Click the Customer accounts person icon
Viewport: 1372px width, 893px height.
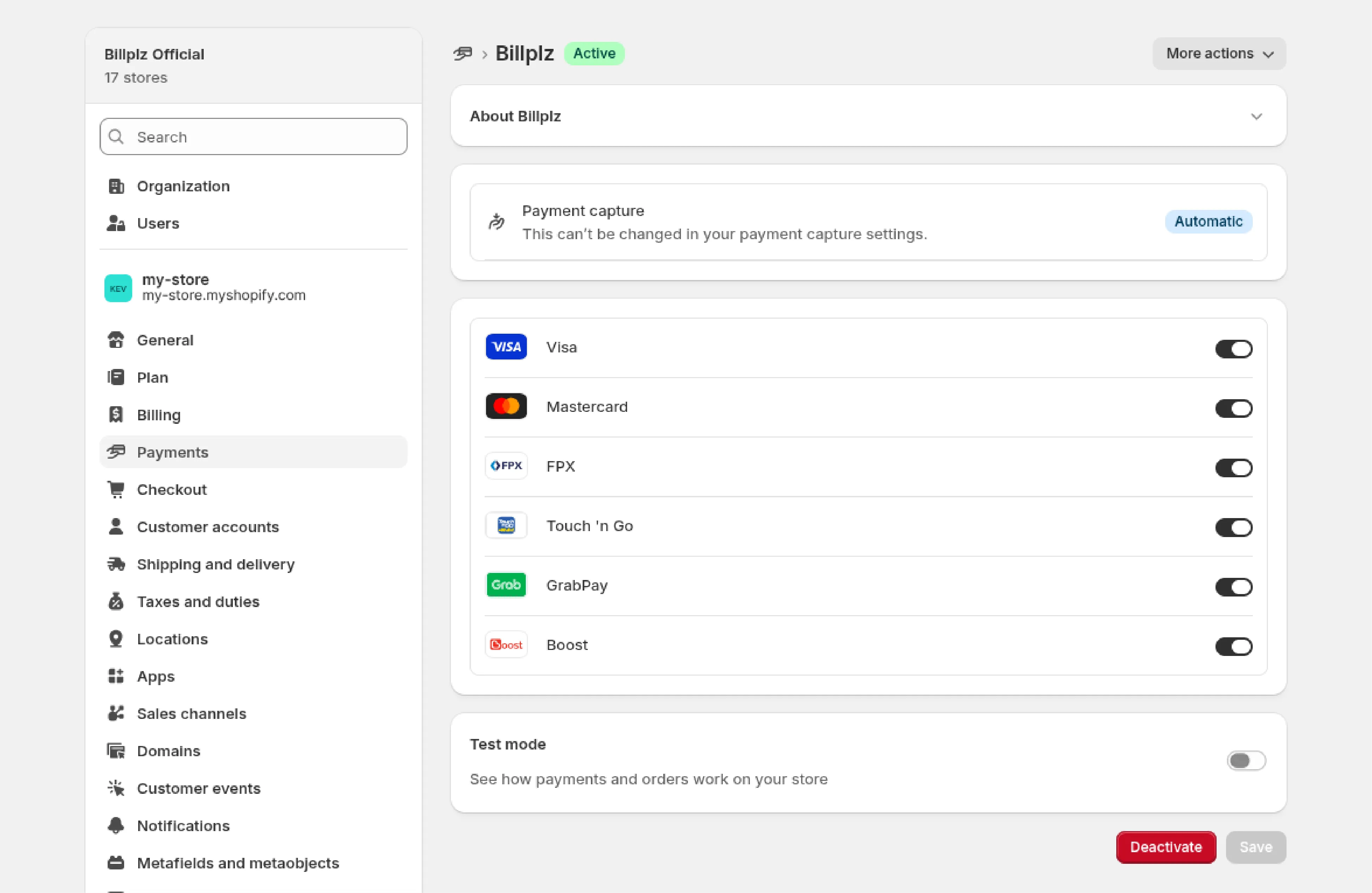click(116, 527)
